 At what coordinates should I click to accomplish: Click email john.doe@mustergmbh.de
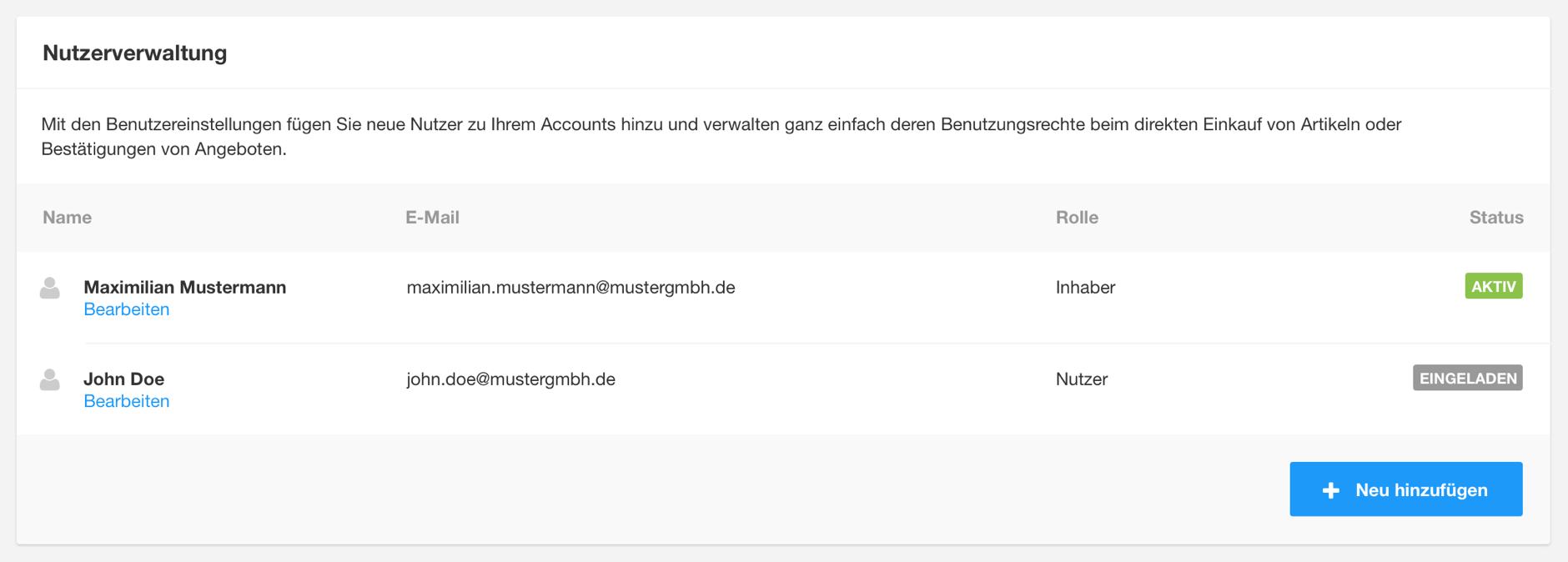coord(510,379)
